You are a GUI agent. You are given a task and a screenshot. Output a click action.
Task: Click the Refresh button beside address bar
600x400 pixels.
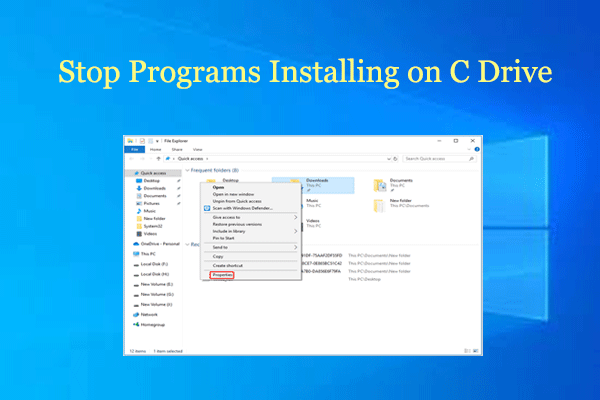(x=396, y=158)
